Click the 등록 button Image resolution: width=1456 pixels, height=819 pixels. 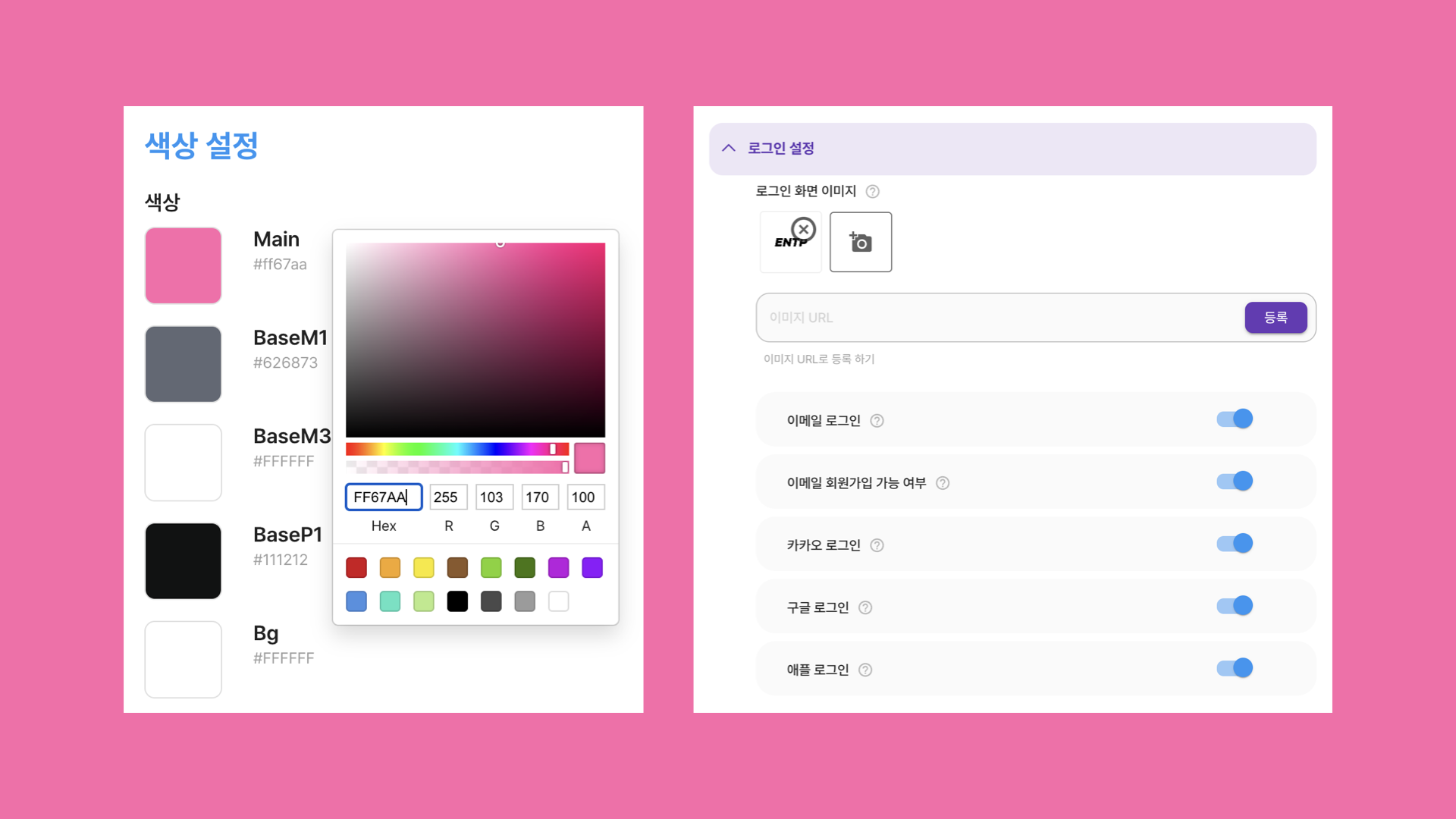pos(1276,317)
